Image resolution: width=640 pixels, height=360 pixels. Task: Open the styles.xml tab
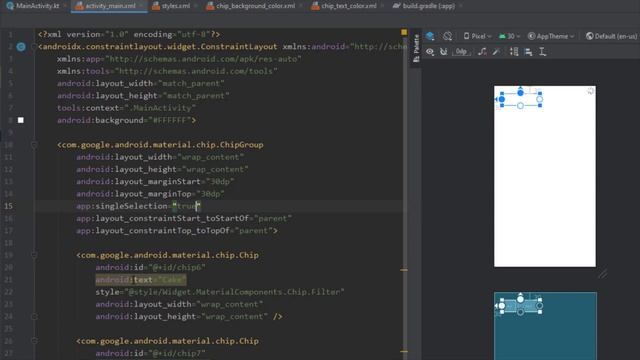point(171,6)
